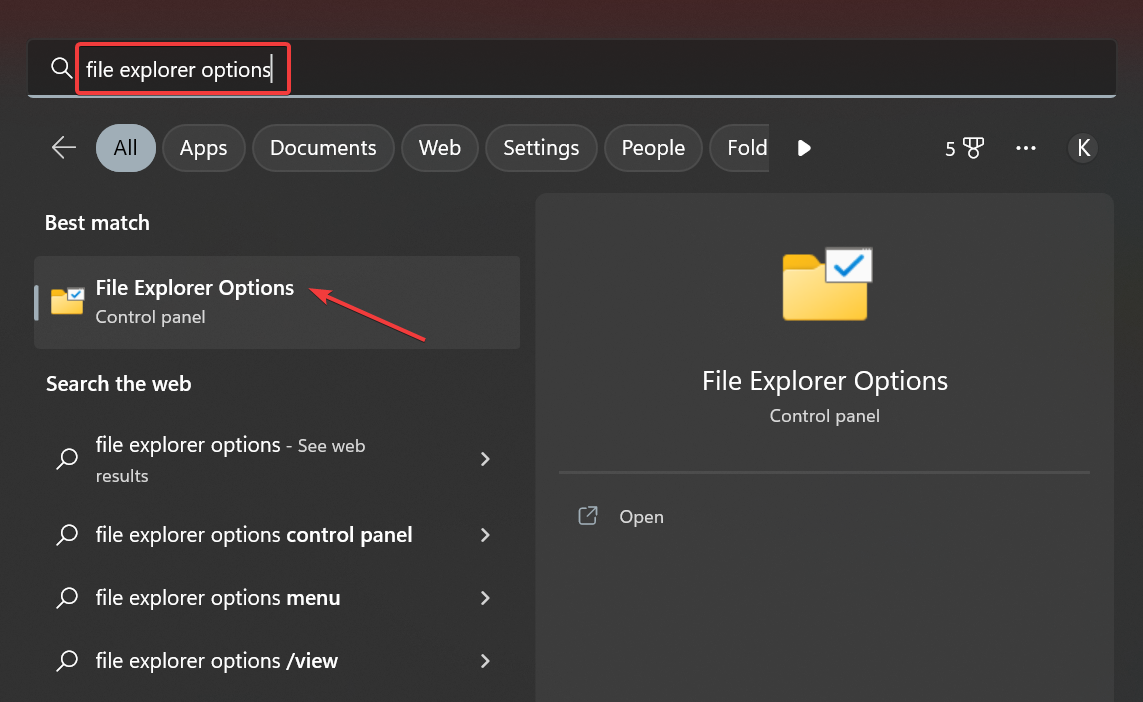
Task: Switch to the Documents filter
Action: coord(323,148)
